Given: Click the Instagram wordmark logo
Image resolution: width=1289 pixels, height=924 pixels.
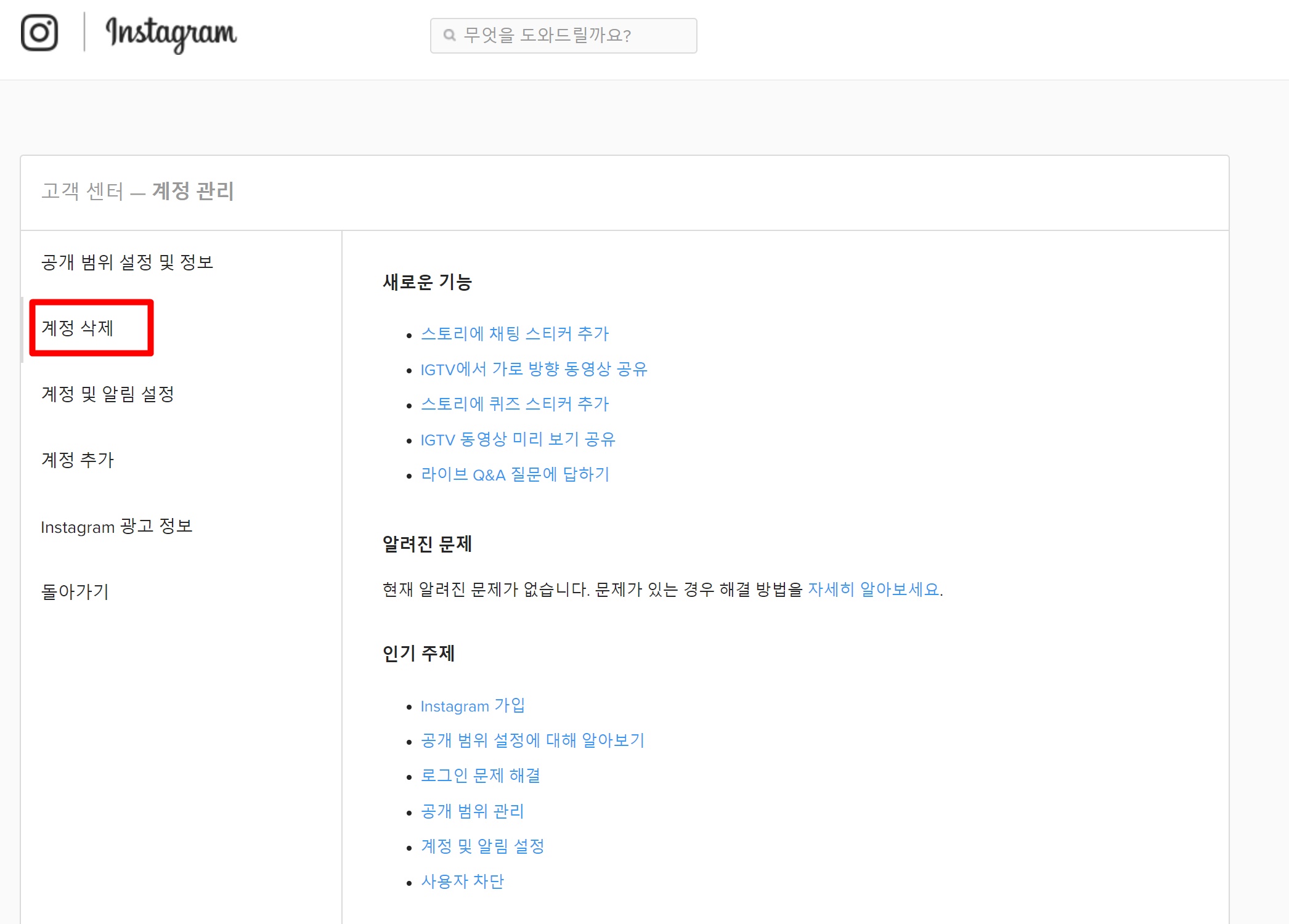Looking at the screenshot, I should 171,34.
